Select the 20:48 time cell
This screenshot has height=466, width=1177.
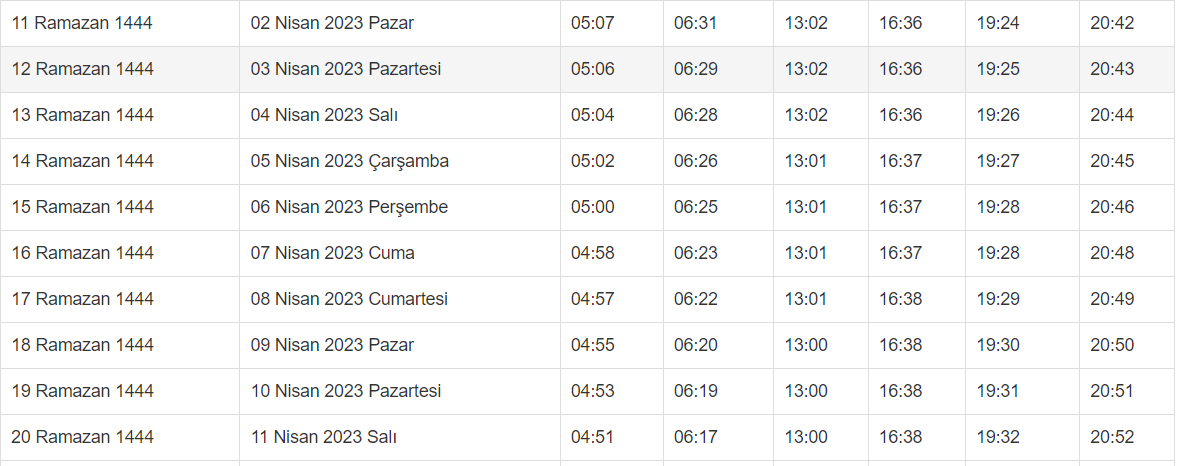tap(1112, 253)
